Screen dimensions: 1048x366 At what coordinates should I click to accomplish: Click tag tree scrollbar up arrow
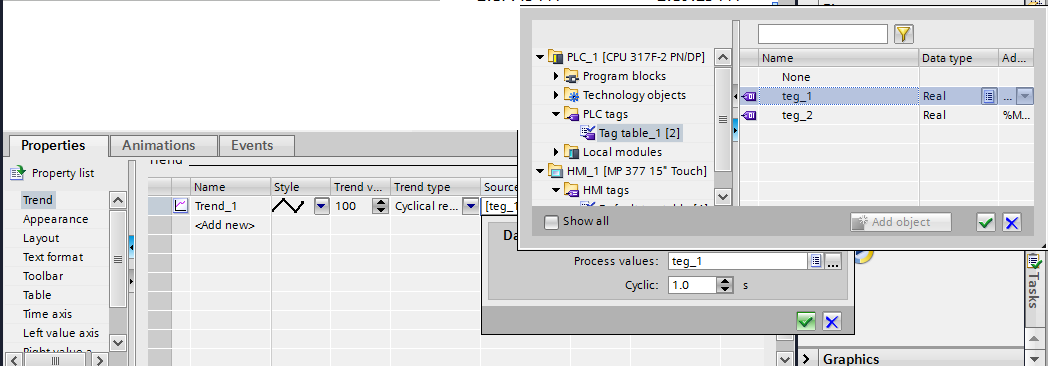click(723, 57)
